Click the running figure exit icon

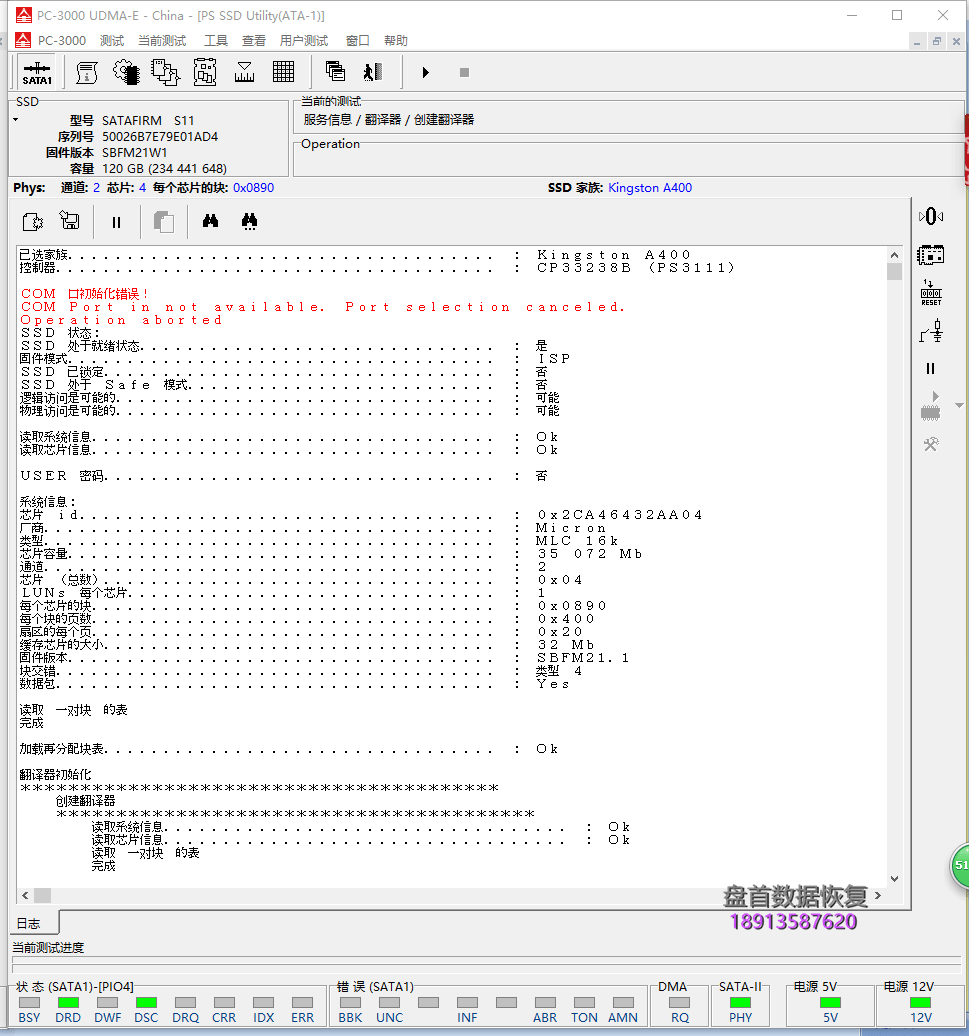coord(373,72)
